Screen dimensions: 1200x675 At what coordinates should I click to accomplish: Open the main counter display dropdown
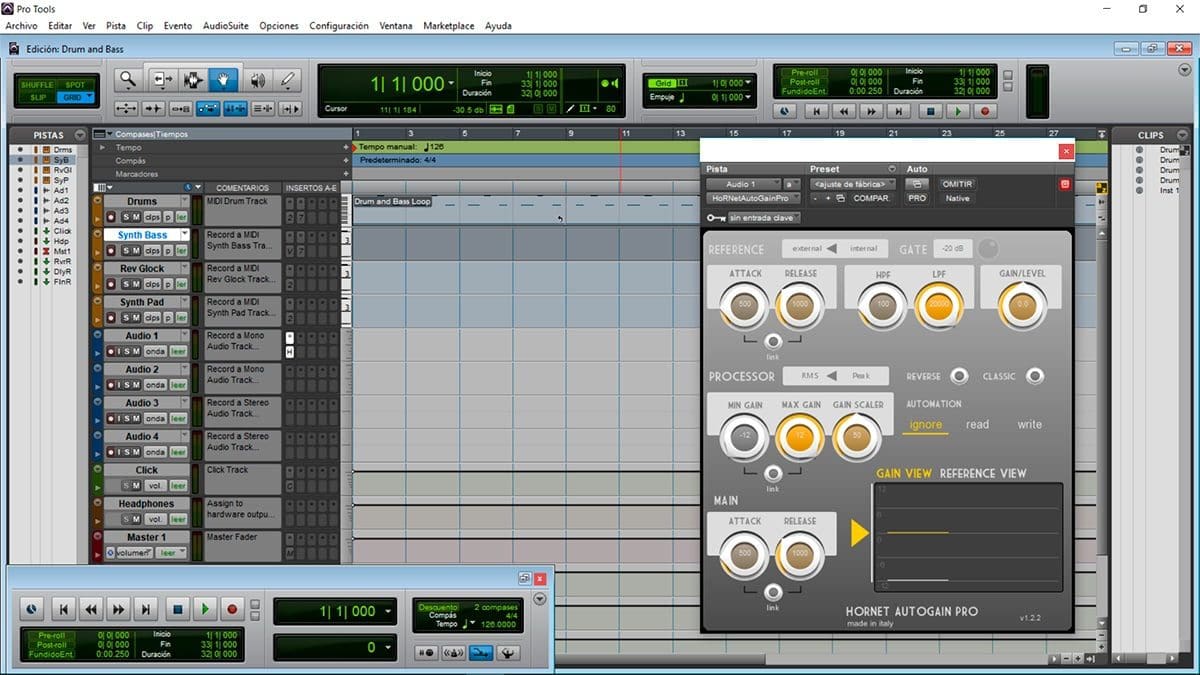tap(452, 84)
